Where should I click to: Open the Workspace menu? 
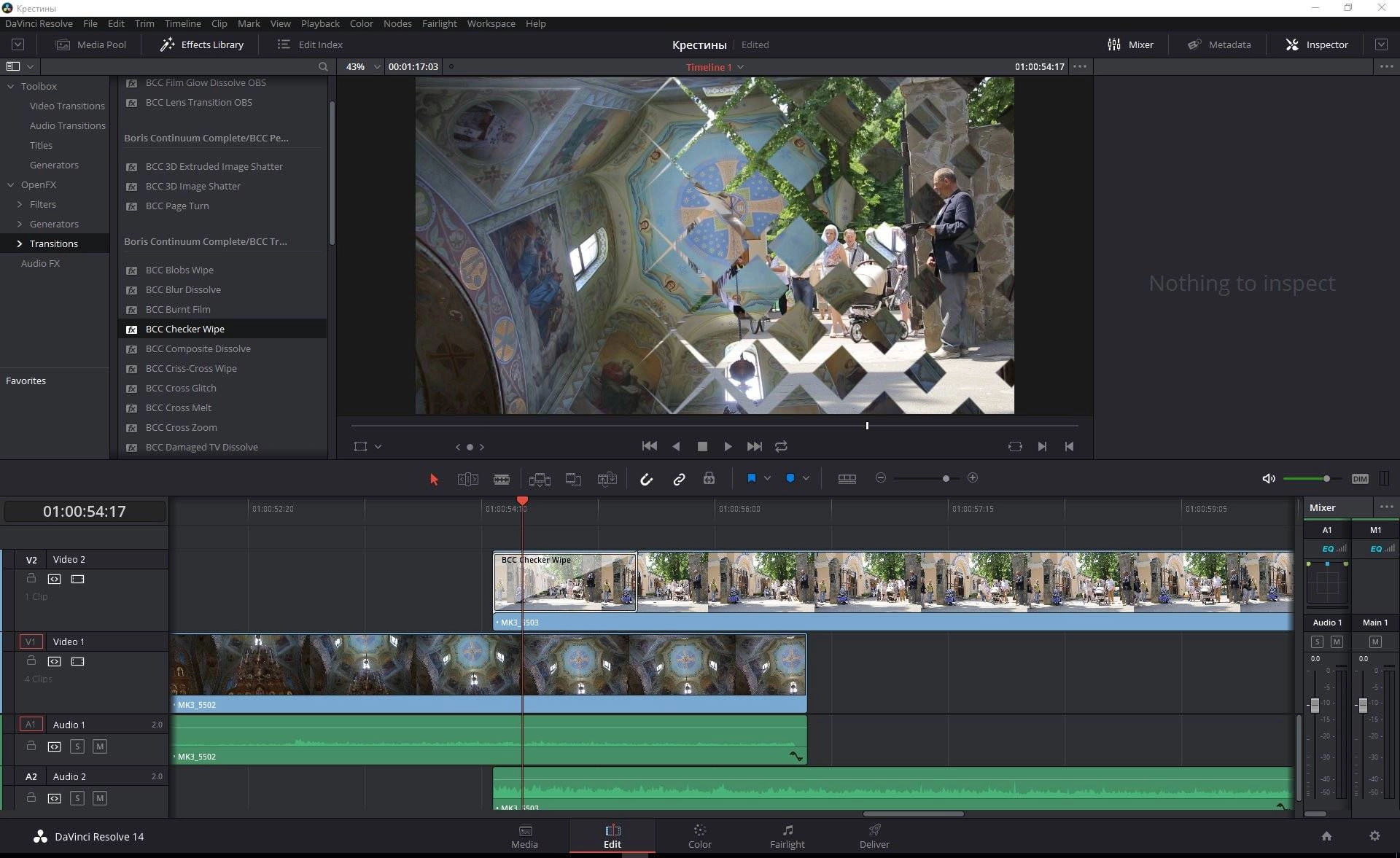tap(491, 23)
